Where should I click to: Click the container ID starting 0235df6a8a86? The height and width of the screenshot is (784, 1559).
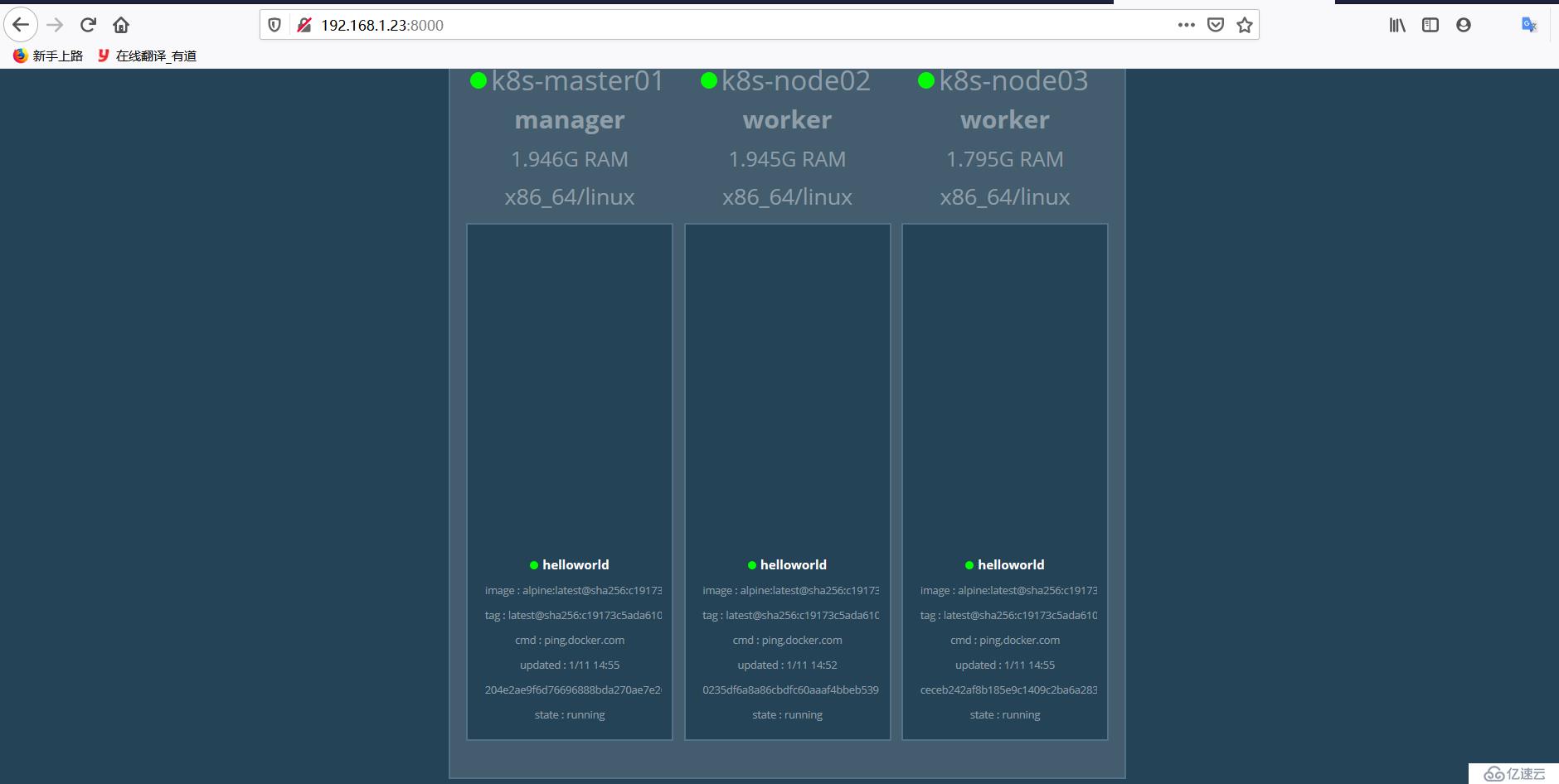pyautogui.click(x=790, y=690)
